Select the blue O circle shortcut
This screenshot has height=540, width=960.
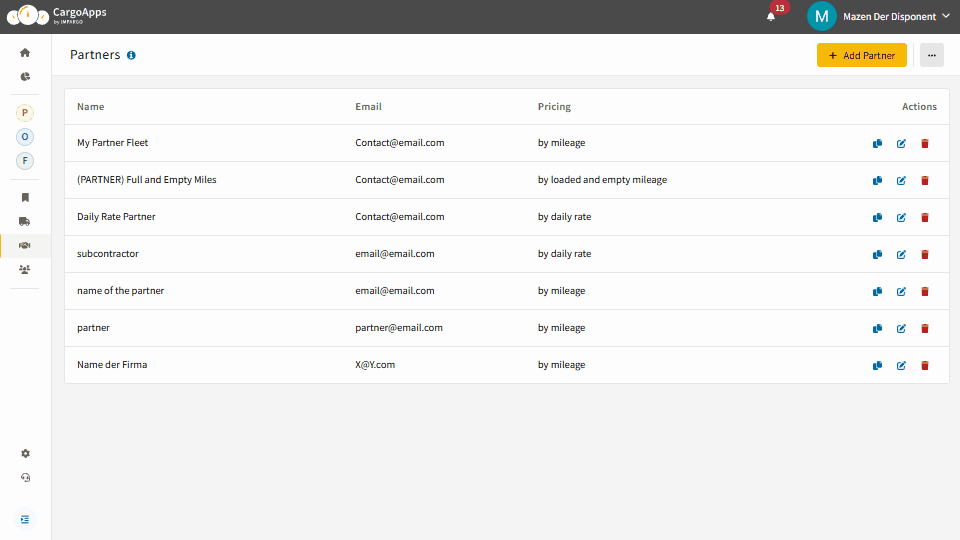(x=25, y=137)
